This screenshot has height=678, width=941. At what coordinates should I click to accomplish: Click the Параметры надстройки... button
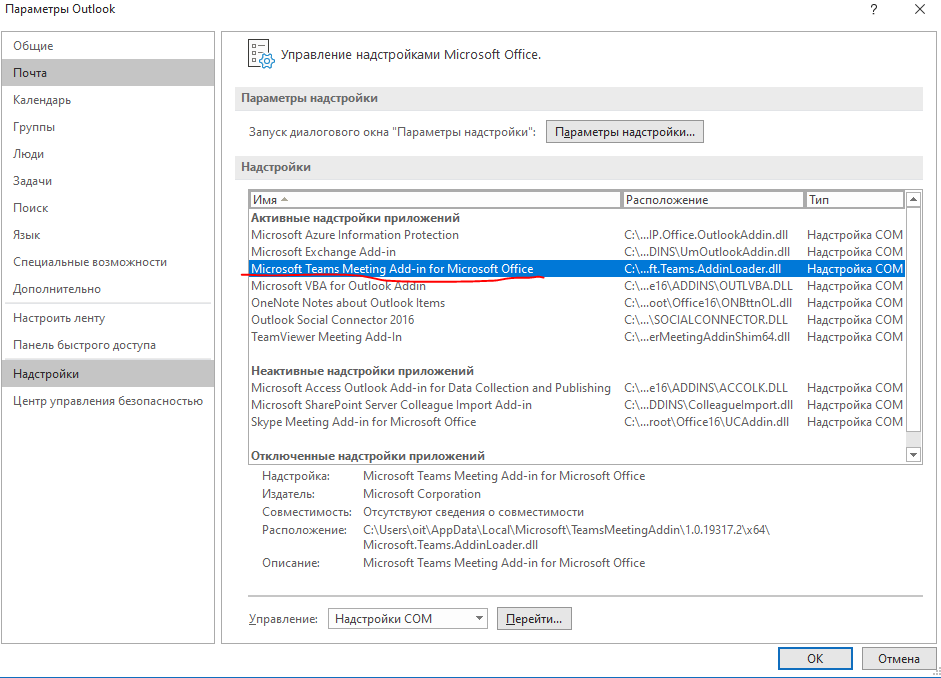625,132
